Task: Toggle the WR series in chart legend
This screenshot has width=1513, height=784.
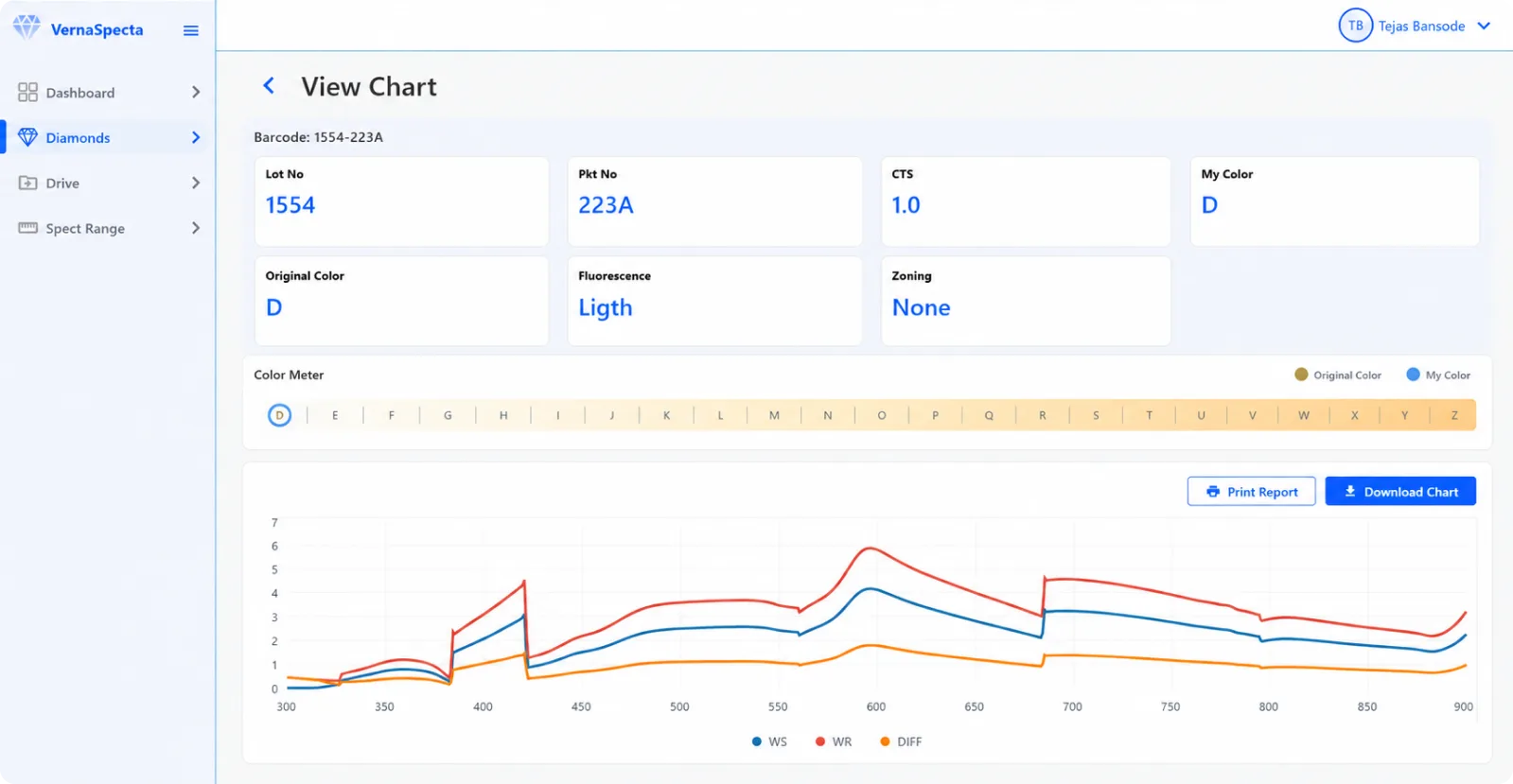Action: point(834,741)
